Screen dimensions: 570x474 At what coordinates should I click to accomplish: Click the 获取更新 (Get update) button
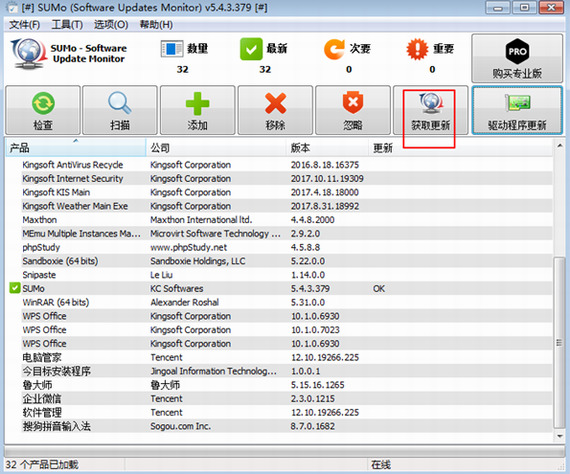coord(430,110)
